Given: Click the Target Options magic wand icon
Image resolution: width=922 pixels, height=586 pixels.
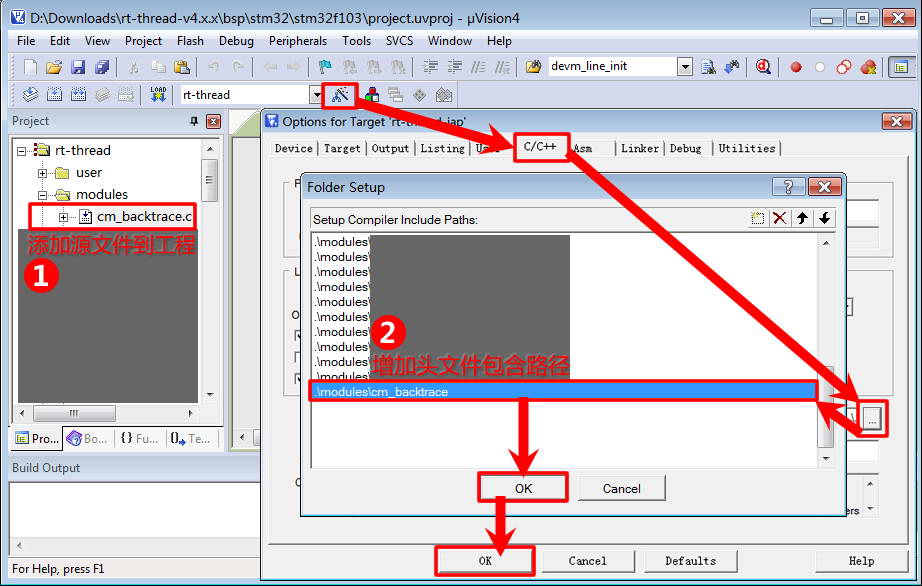Looking at the screenshot, I should click(x=341, y=95).
